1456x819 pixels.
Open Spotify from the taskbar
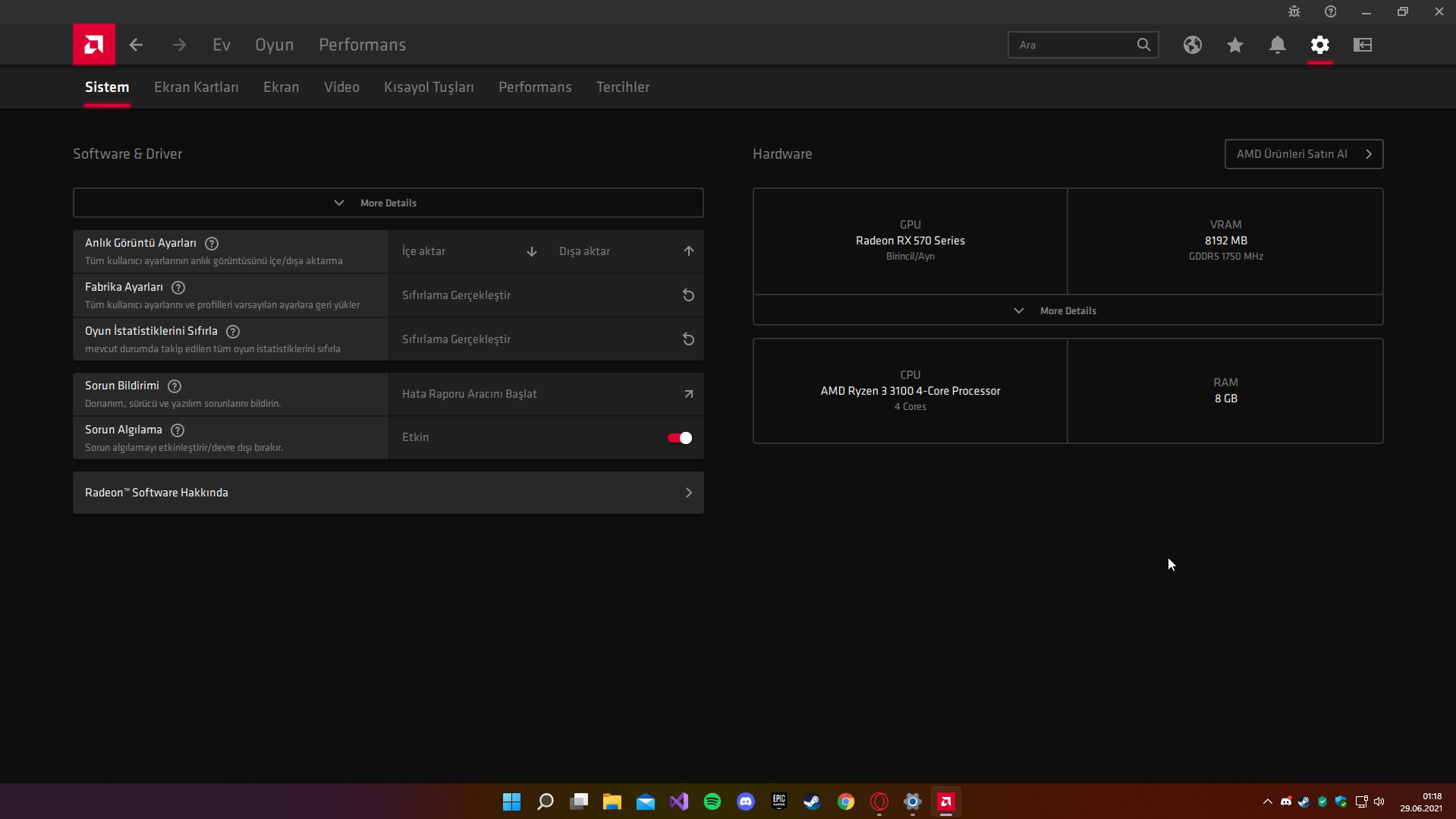click(x=712, y=802)
